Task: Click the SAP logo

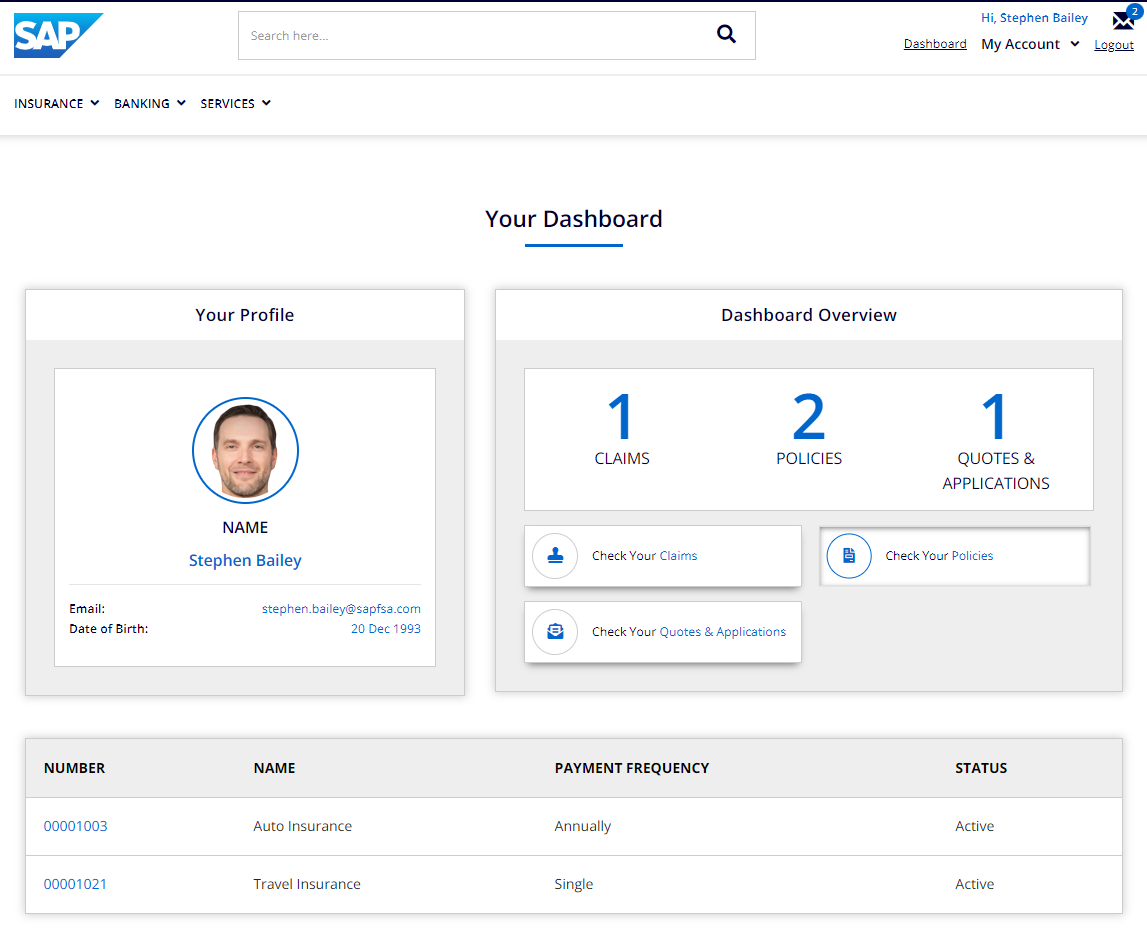Action: [x=57, y=36]
